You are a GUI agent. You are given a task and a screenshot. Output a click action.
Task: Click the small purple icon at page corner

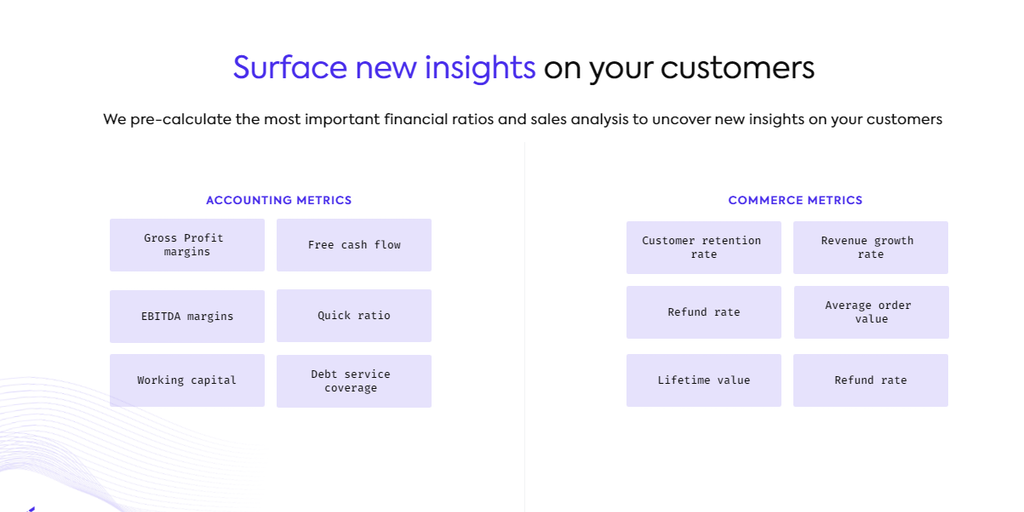[x=32, y=509]
